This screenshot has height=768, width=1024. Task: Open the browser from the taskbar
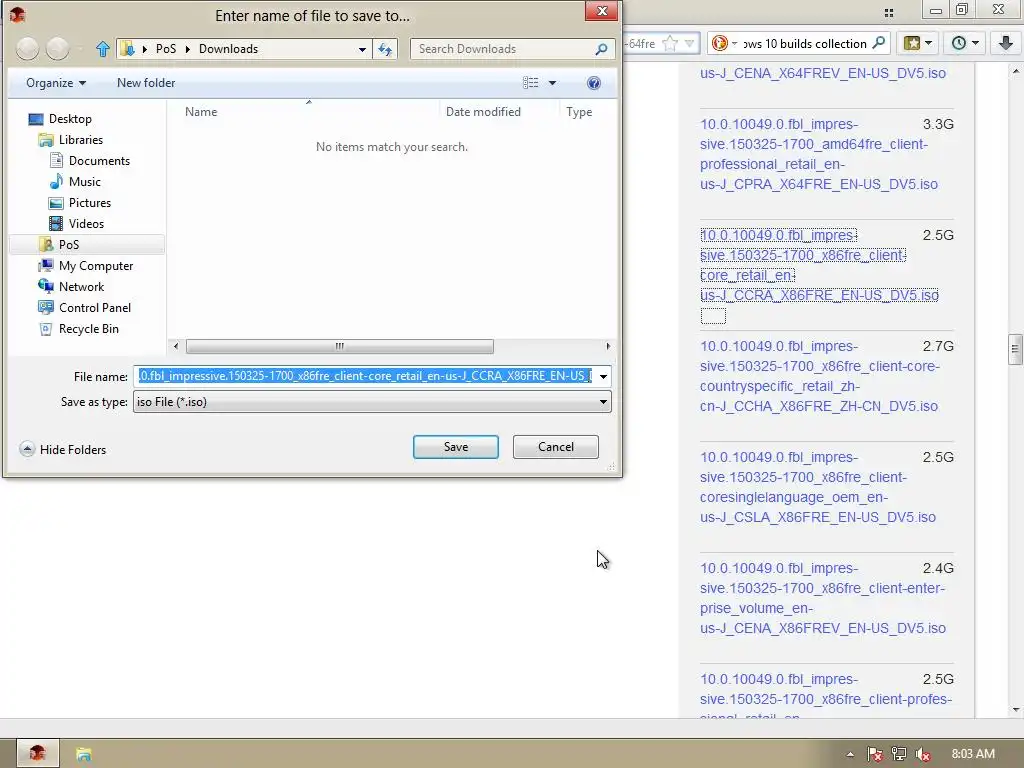click(x=37, y=753)
